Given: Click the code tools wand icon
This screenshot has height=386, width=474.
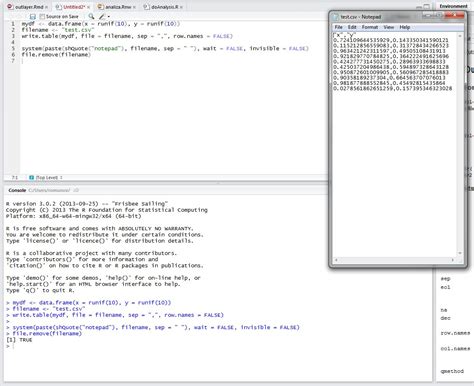Looking at the screenshot, I should (102, 16).
